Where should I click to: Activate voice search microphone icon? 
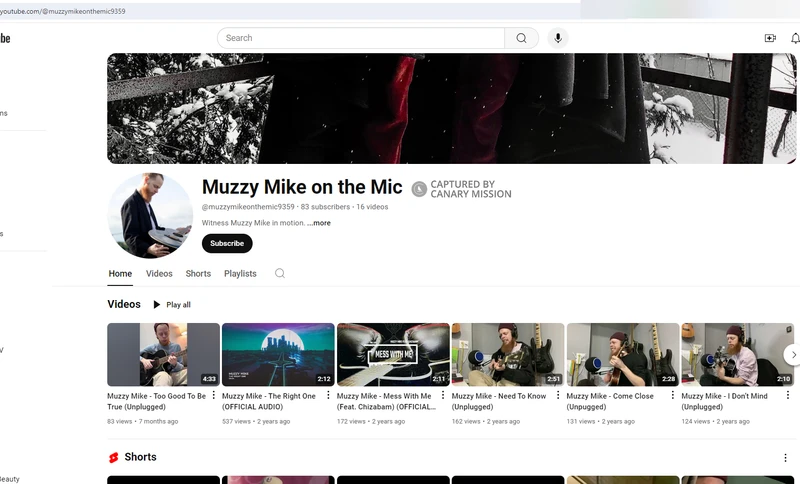(x=557, y=38)
